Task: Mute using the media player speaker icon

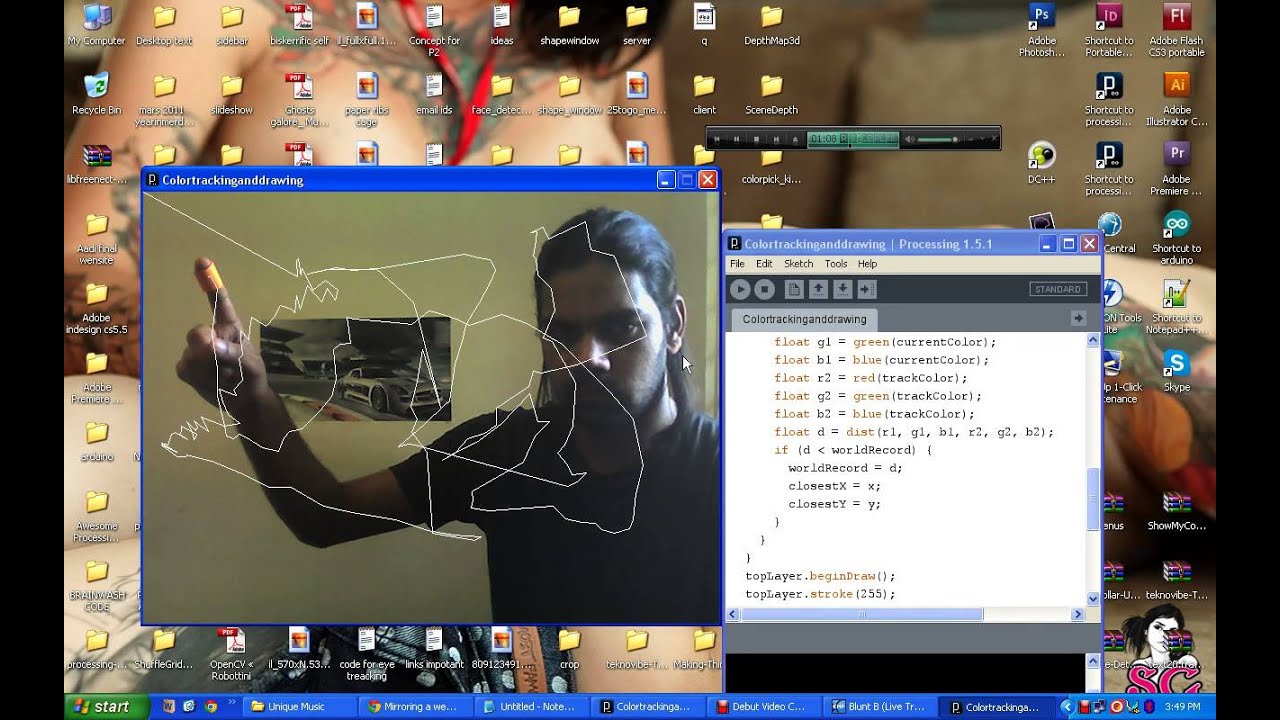Action: pyautogui.click(x=910, y=139)
